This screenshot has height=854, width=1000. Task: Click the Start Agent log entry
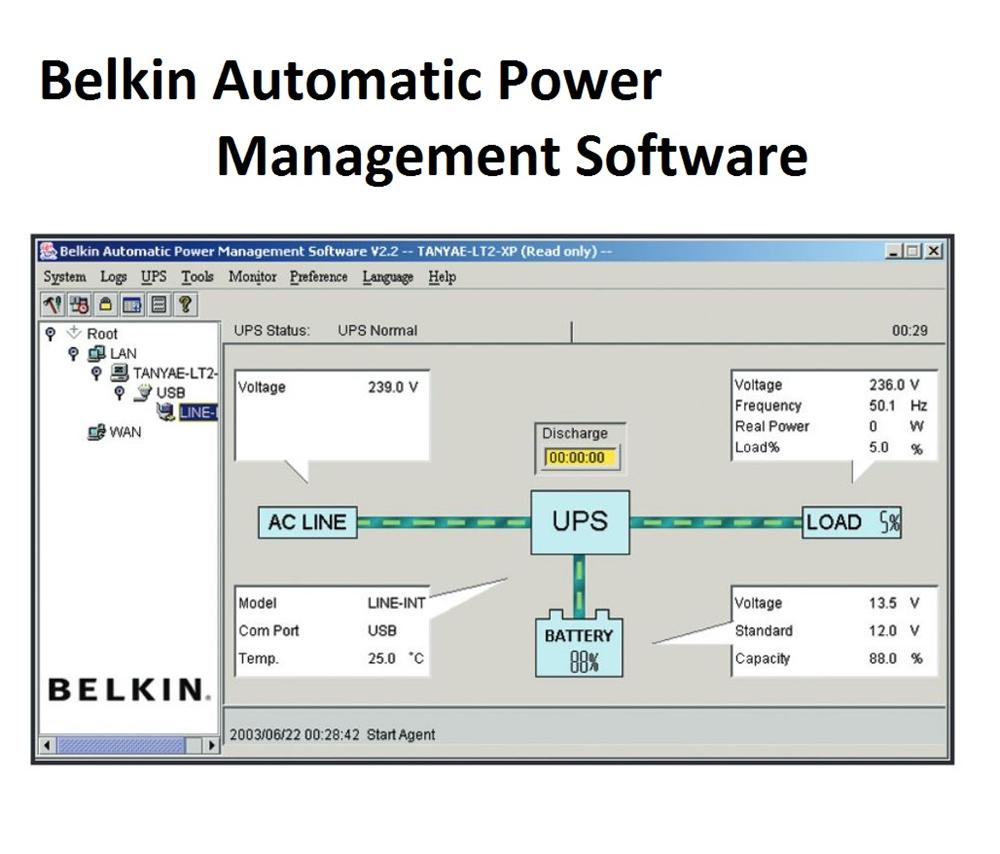pos(332,735)
